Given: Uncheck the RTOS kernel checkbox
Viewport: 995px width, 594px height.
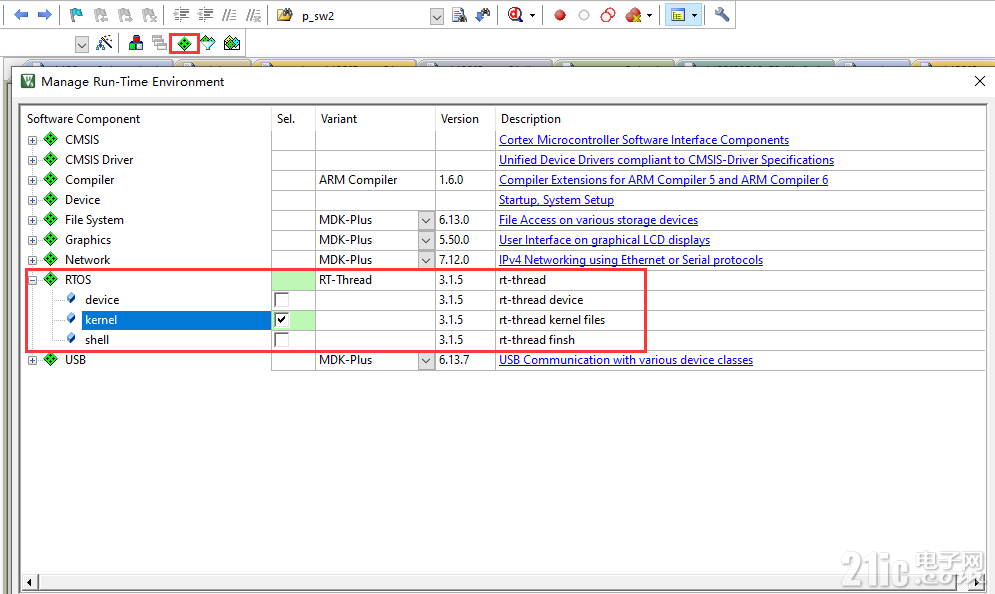Looking at the screenshot, I should pyautogui.click(x=281, y=320).
